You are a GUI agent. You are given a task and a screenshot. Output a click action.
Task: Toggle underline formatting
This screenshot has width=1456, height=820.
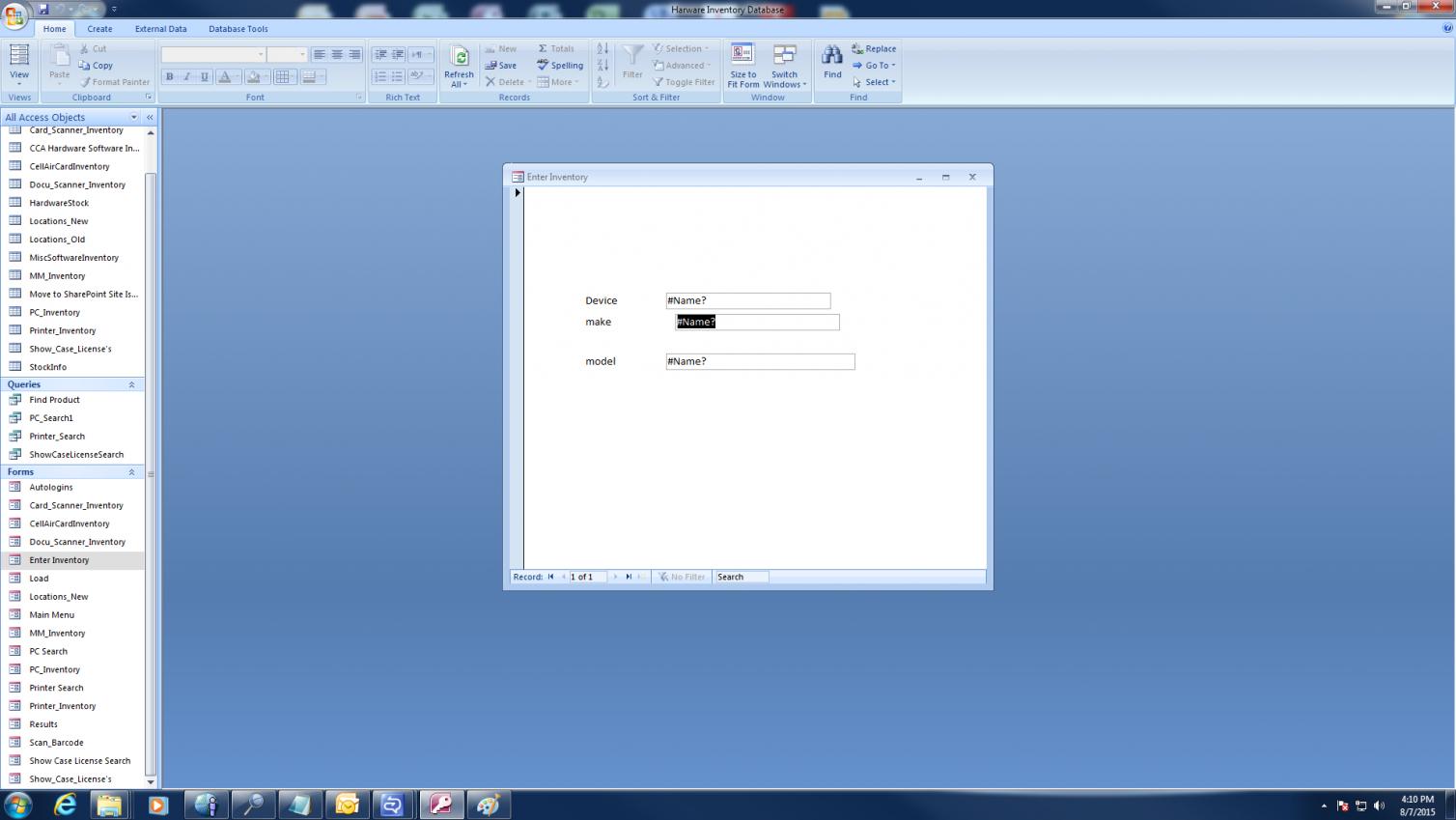[205, 77]
